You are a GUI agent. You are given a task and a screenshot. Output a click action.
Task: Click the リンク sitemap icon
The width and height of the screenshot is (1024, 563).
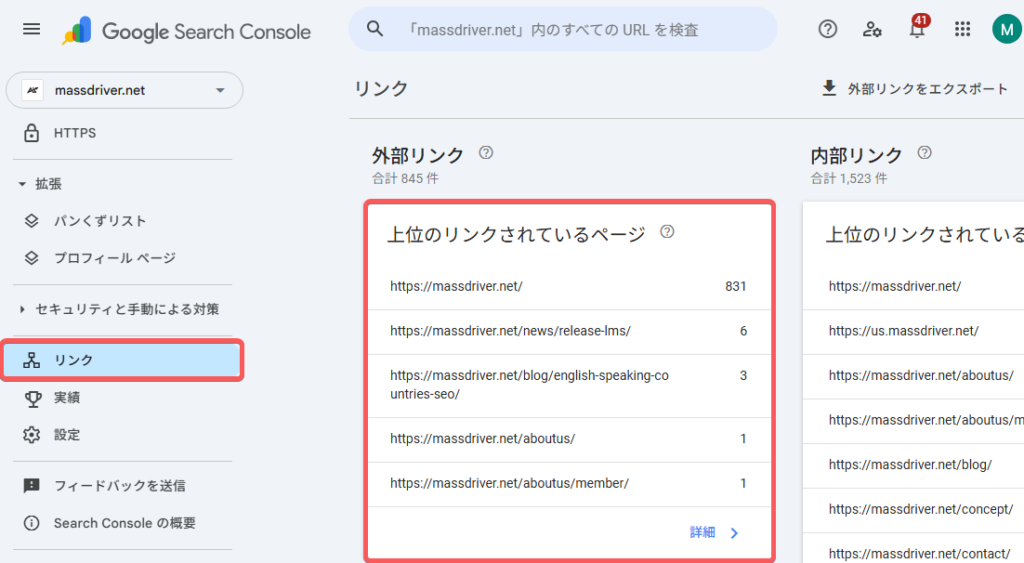click(31, 360)
